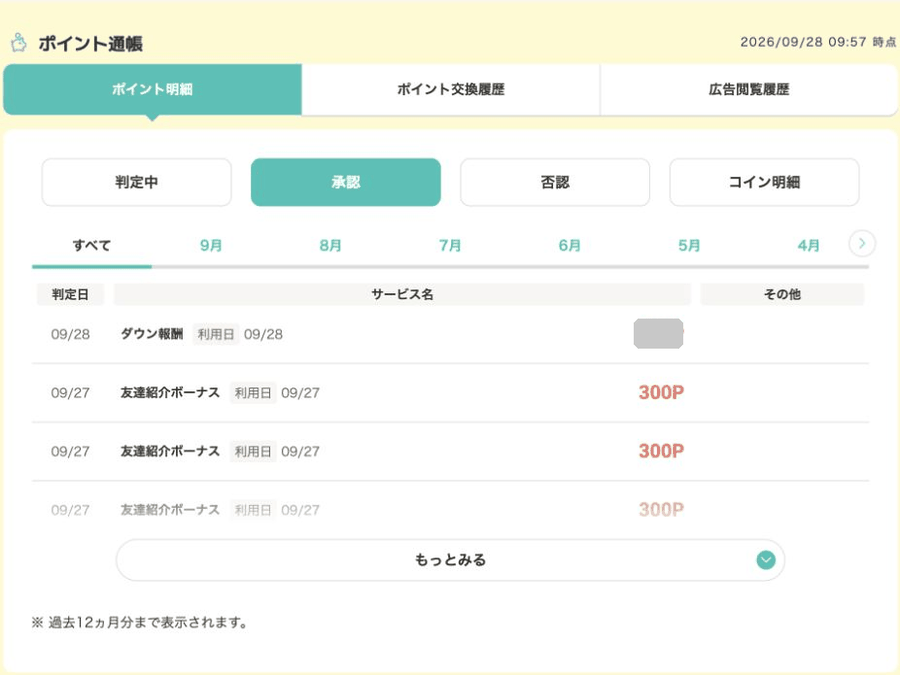Filter by 6月

[569, 246]
